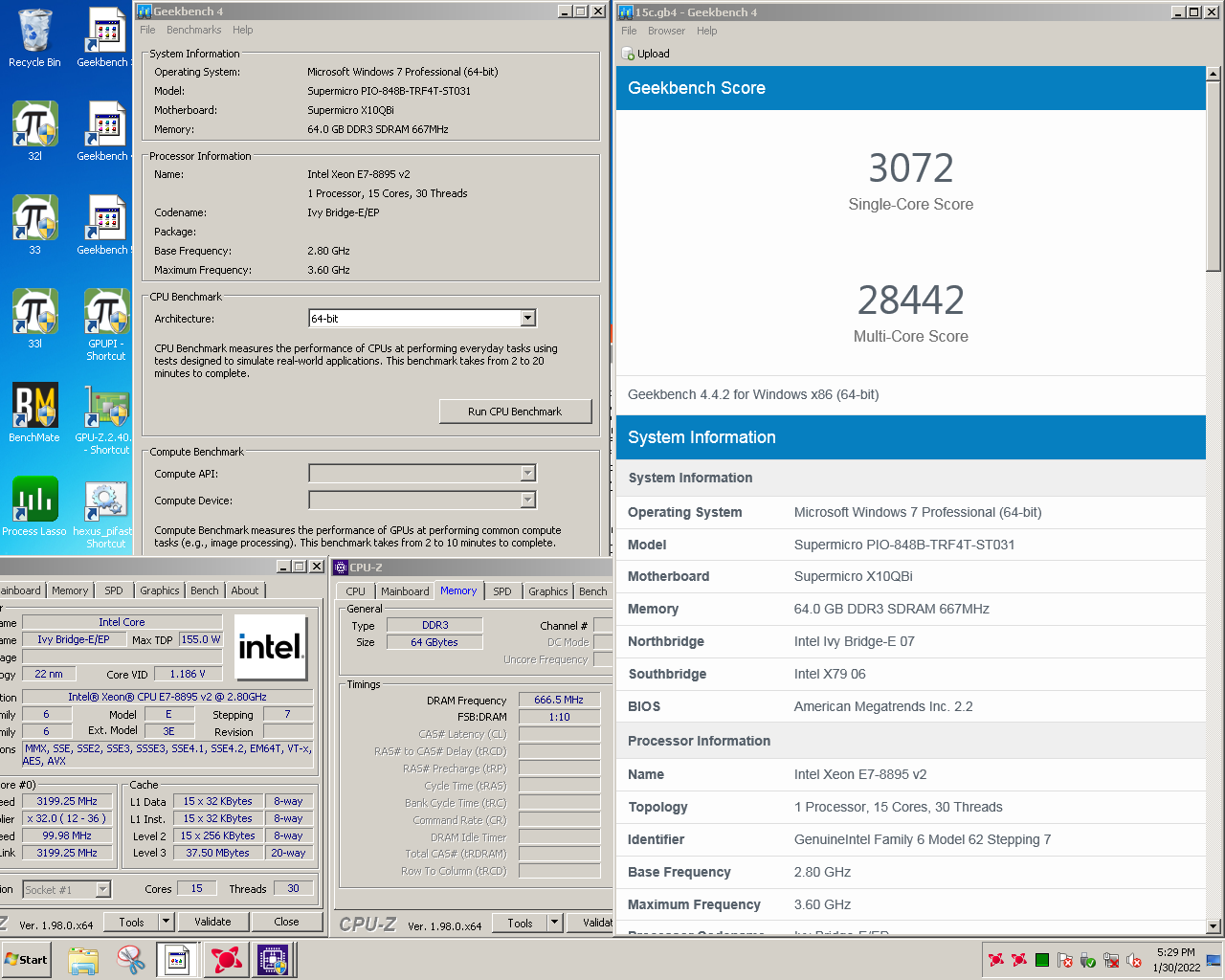The image size is (1225, 980).
Task: Click the green square tray icon
Action: click(x=1042, y=960)
